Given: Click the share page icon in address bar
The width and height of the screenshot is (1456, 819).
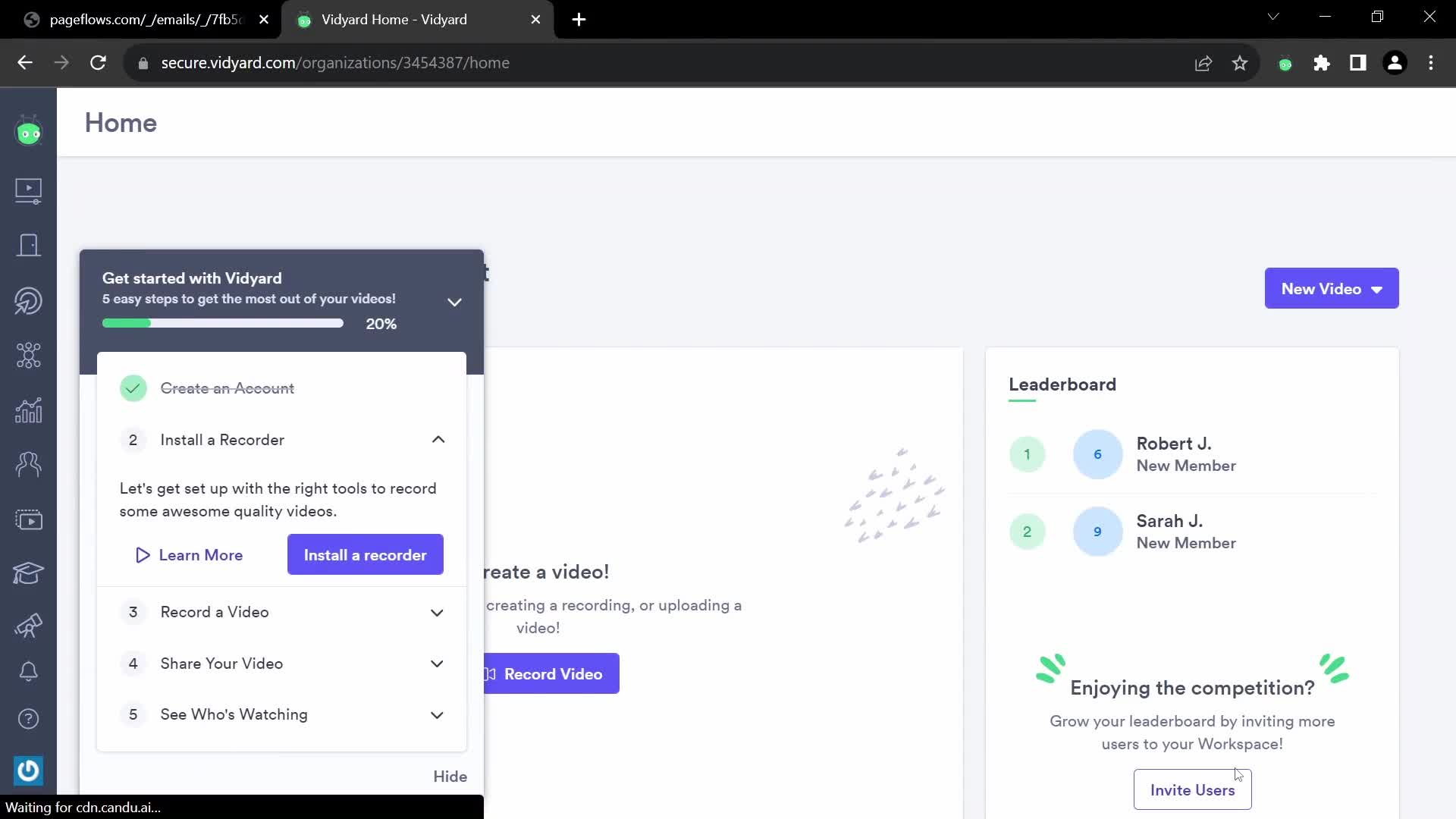Looking at the screenshot, I should pos(1203,63).
